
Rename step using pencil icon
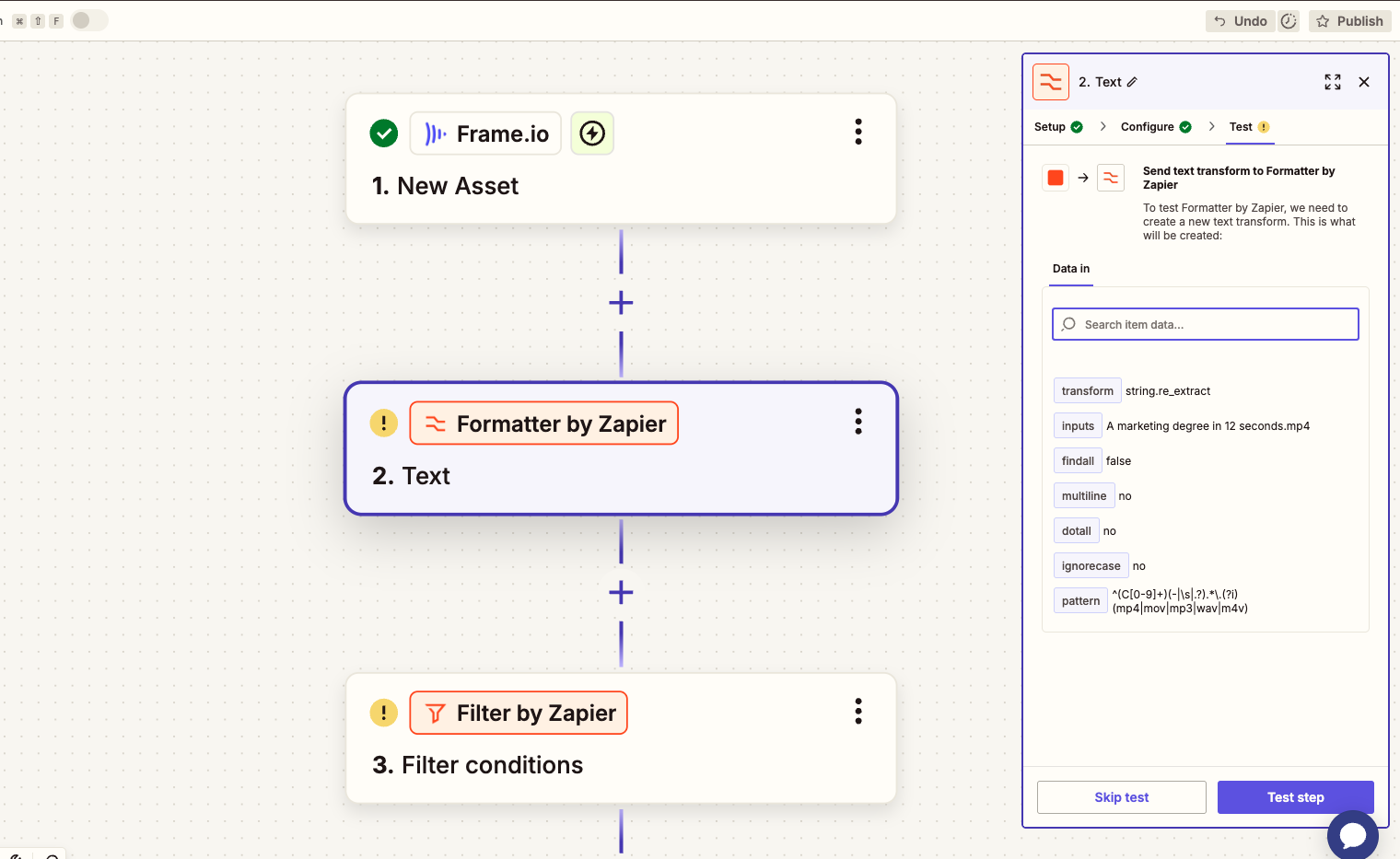1132,82
